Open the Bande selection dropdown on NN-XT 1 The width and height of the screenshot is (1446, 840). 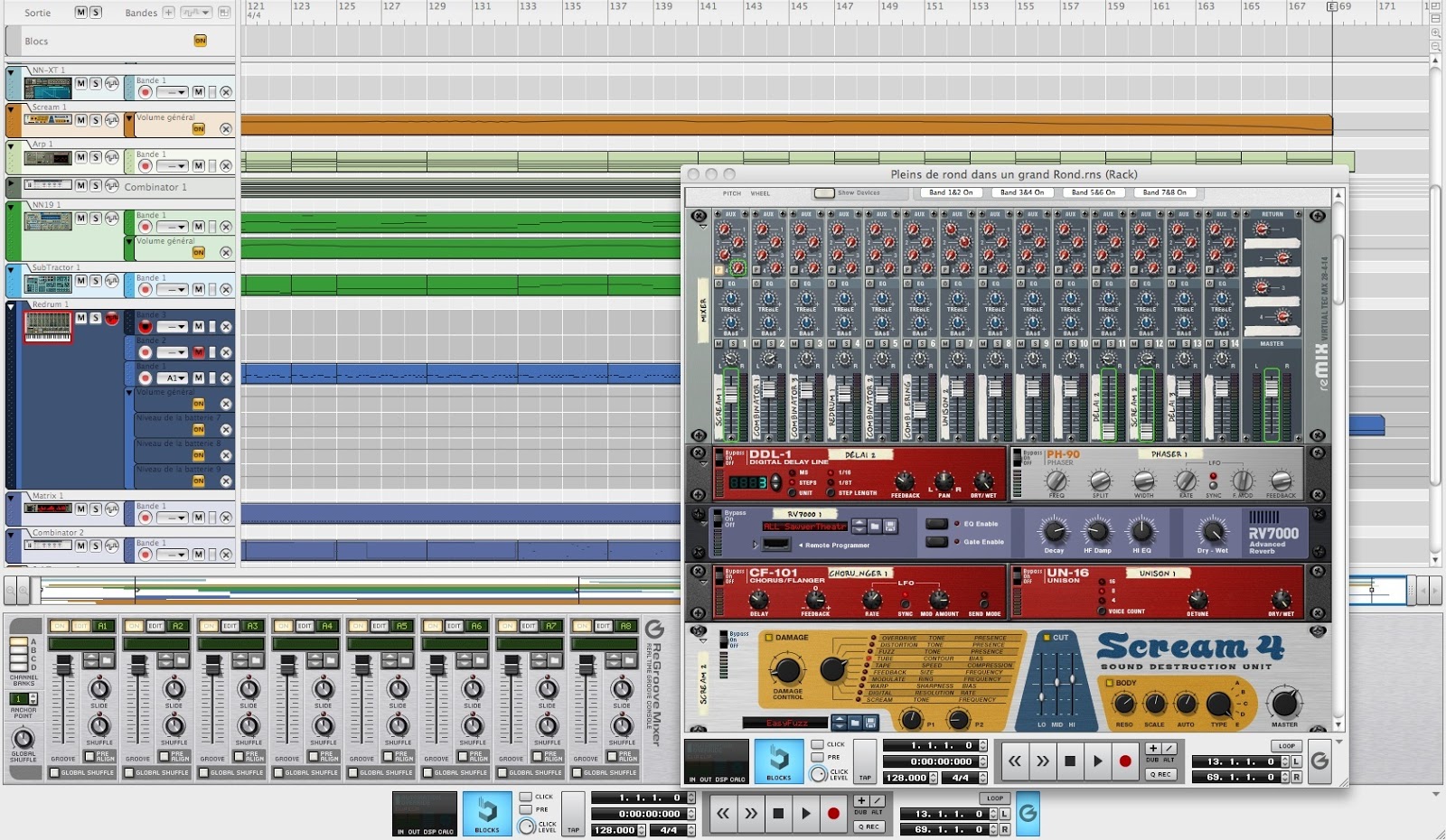[x=172, y=91]
